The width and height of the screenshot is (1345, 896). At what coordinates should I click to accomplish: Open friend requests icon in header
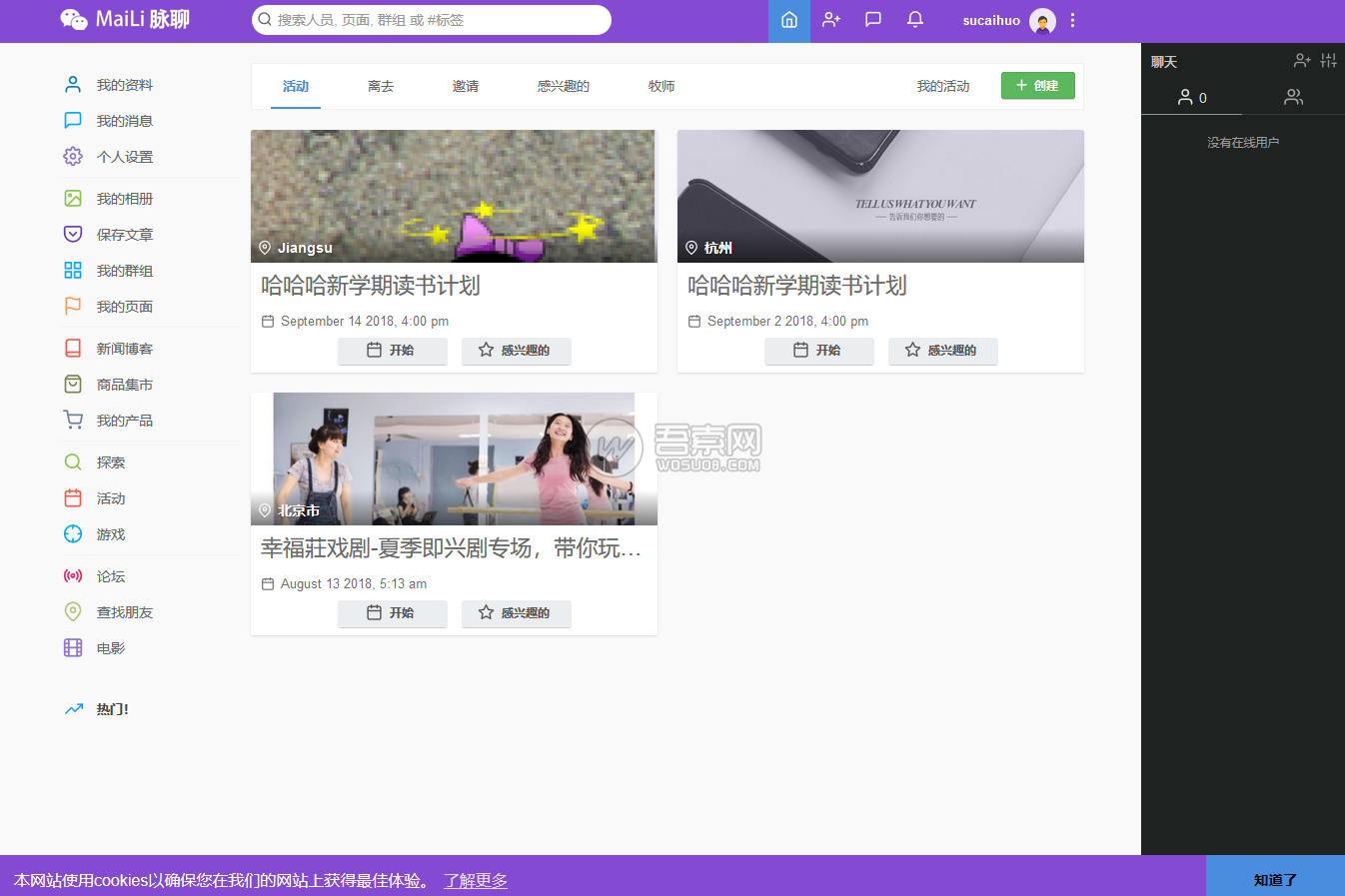pyautogui.click(x=830, y=20)
